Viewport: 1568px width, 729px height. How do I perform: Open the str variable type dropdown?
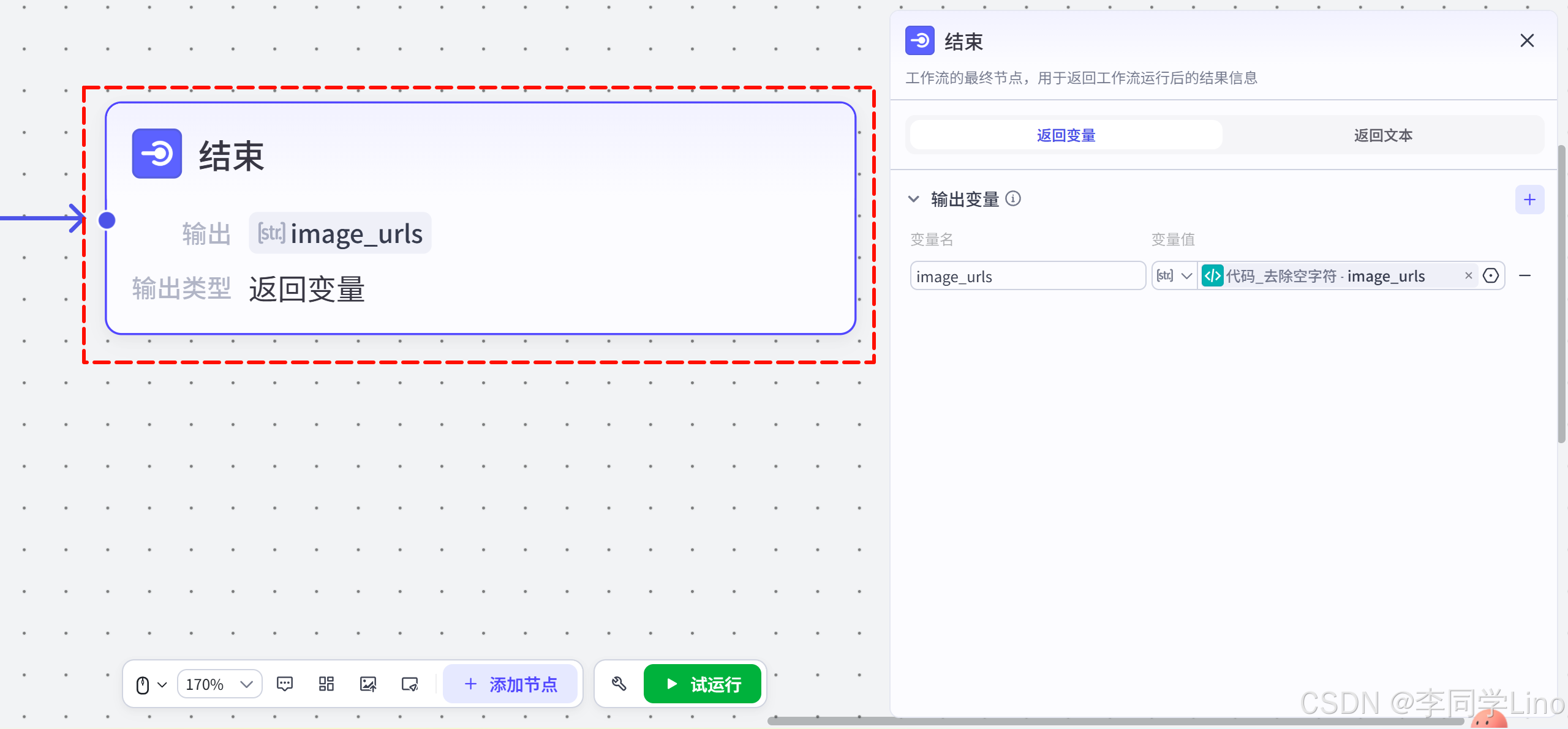pyautogui.click(x=1174, y=276)
